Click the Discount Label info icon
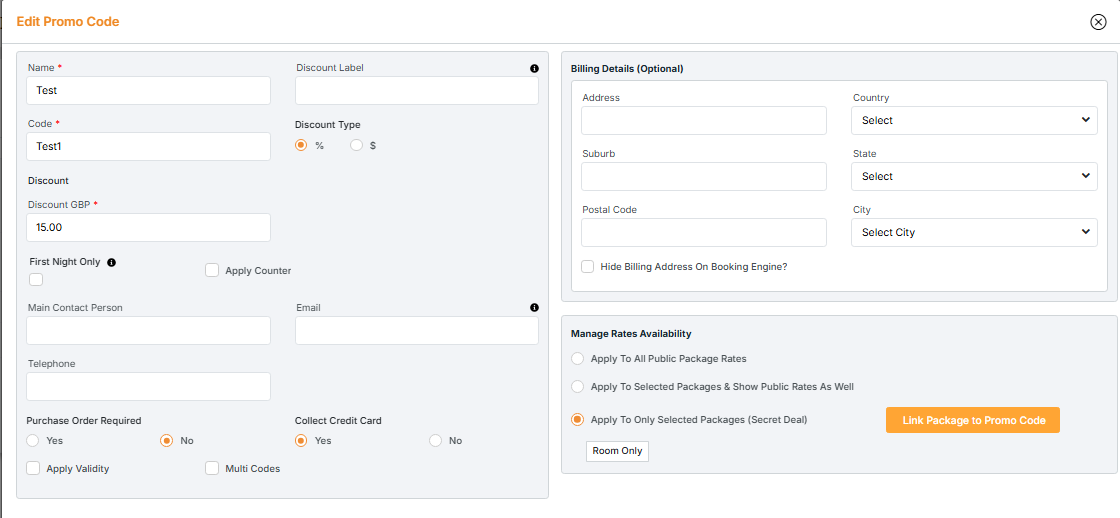This screenshot has width=1120, height=518. (x=534, y=69)
